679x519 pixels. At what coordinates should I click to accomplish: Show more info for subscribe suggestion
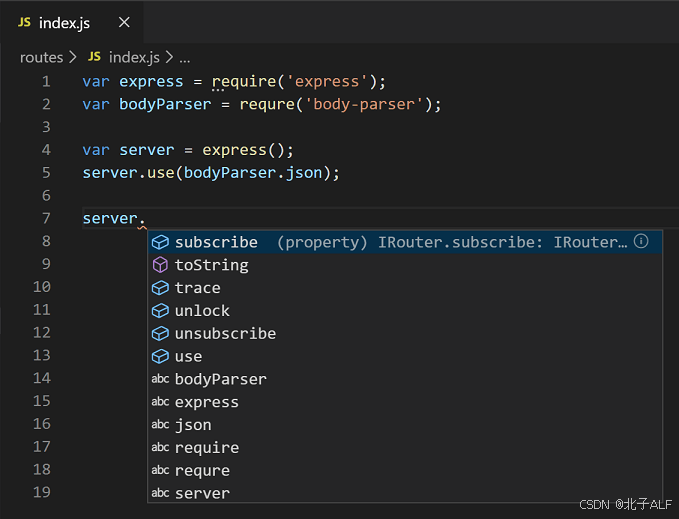click(x=641, y=241)
